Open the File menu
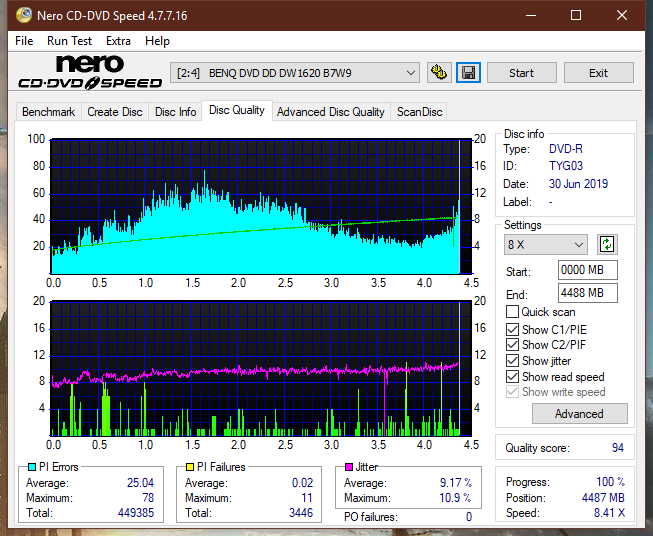This screenshot has width=653, height=536. click(24, 41)
